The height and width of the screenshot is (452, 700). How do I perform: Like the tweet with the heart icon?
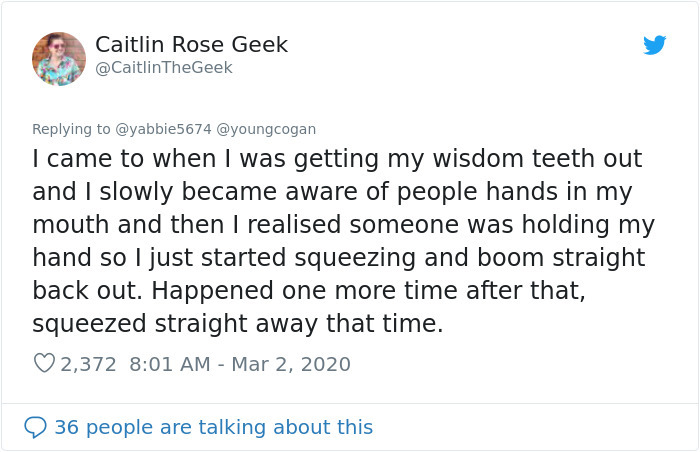point(43,364)
